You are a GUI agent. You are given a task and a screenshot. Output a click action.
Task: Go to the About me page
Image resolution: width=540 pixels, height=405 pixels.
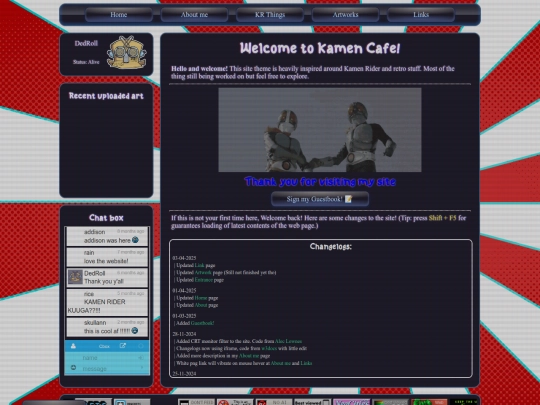point(194,14)
